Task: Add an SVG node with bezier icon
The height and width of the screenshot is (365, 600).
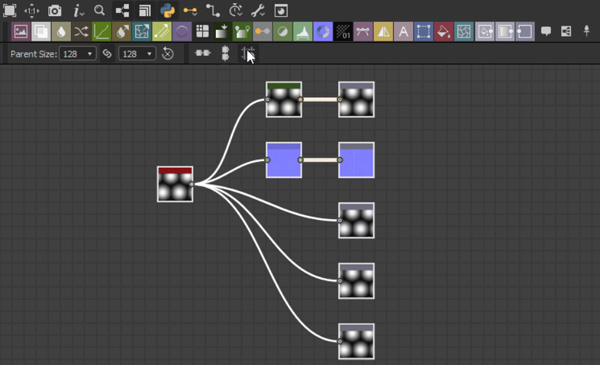Action: tap(363, 32)
